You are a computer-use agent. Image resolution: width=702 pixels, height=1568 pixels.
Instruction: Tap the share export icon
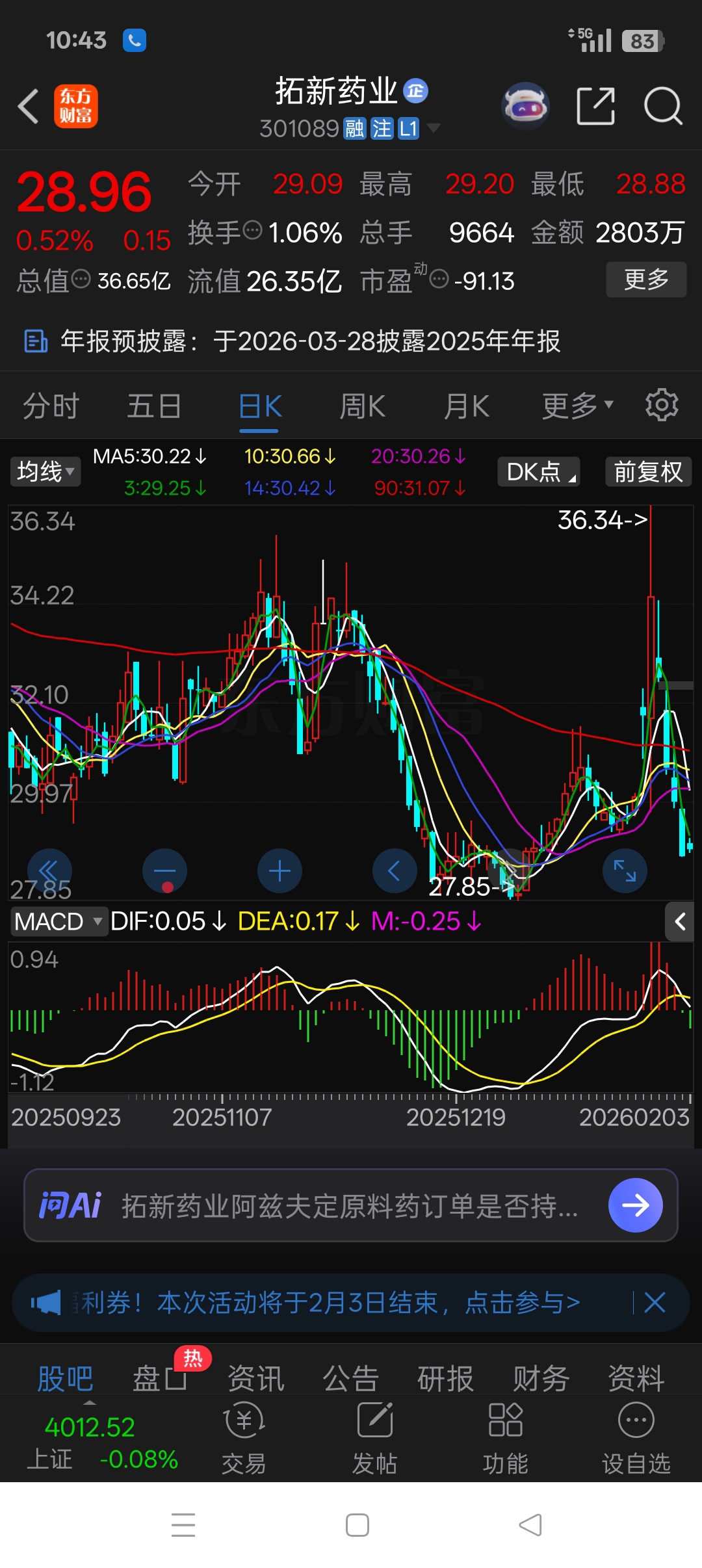coord(596,105)
